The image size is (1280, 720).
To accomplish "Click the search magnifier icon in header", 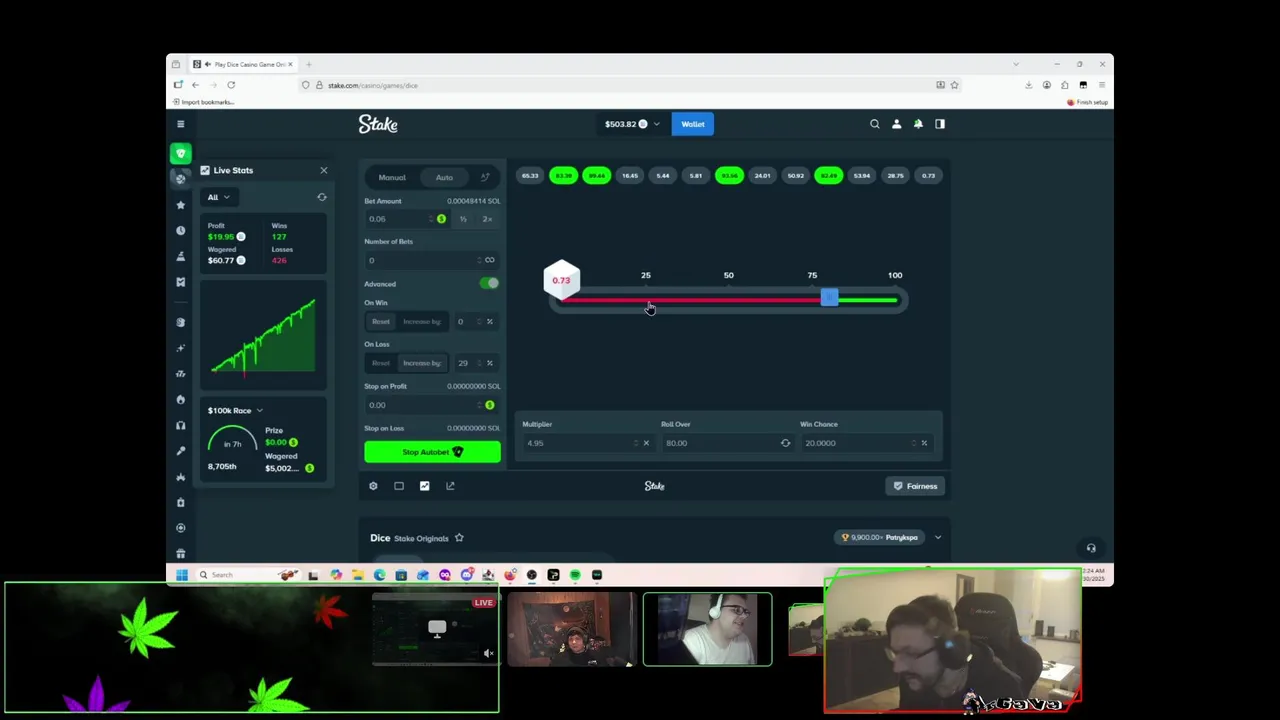I will tap(874, 124).
